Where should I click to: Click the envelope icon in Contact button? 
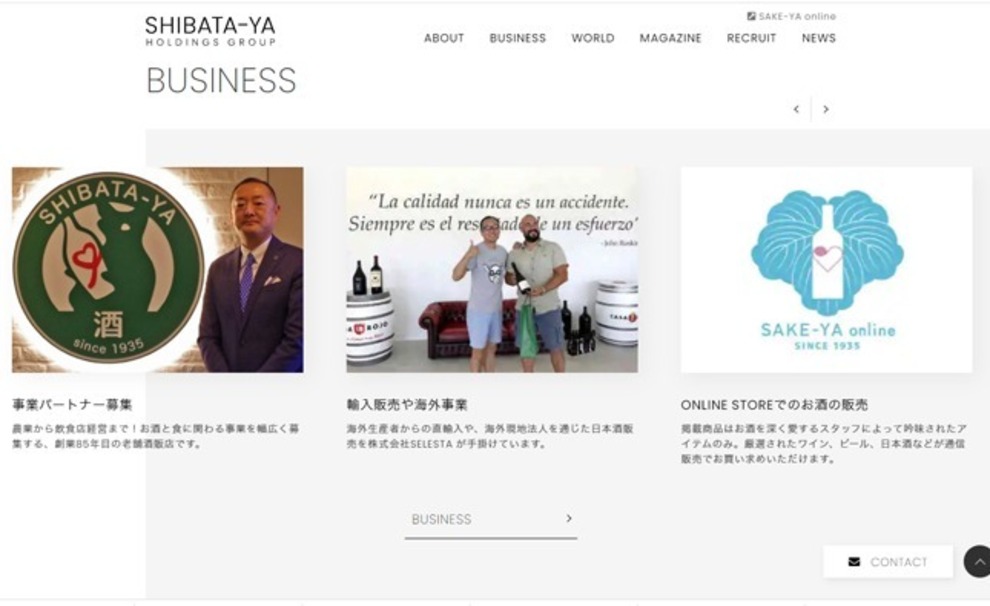click(x=854, y=562)
